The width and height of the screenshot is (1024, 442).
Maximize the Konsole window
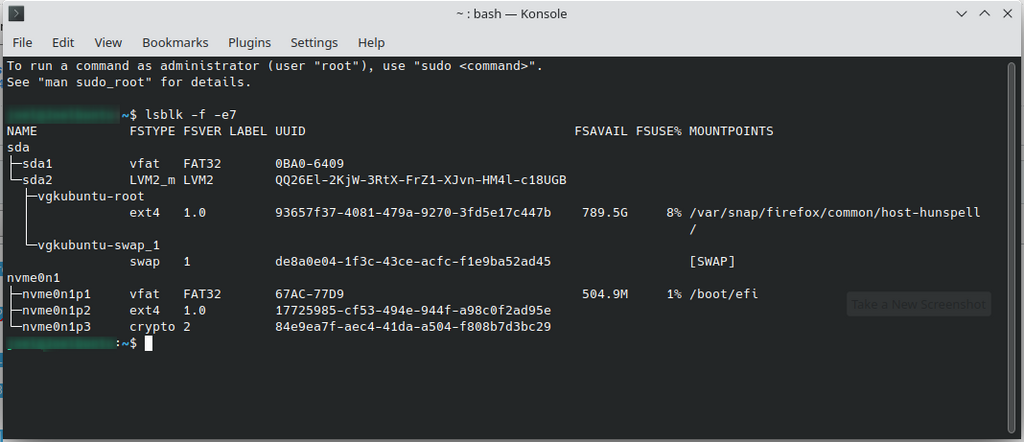click(x=985, y=14)
